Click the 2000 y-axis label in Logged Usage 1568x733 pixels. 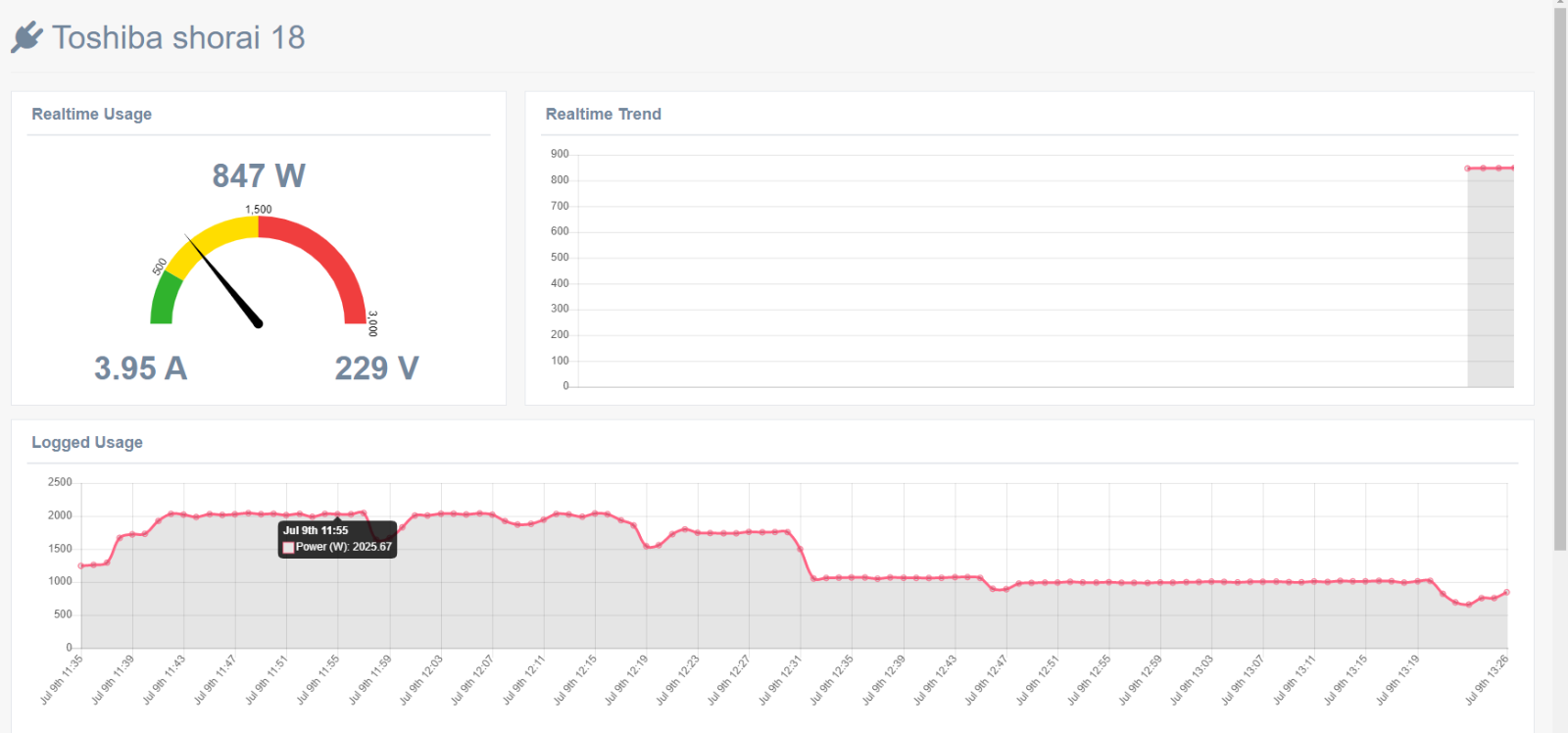60,515
